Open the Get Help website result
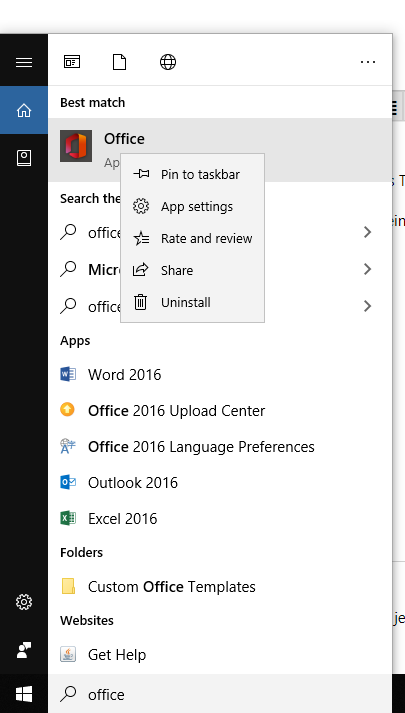This screenshot has width=405, height=713. [x=220, y=654]
